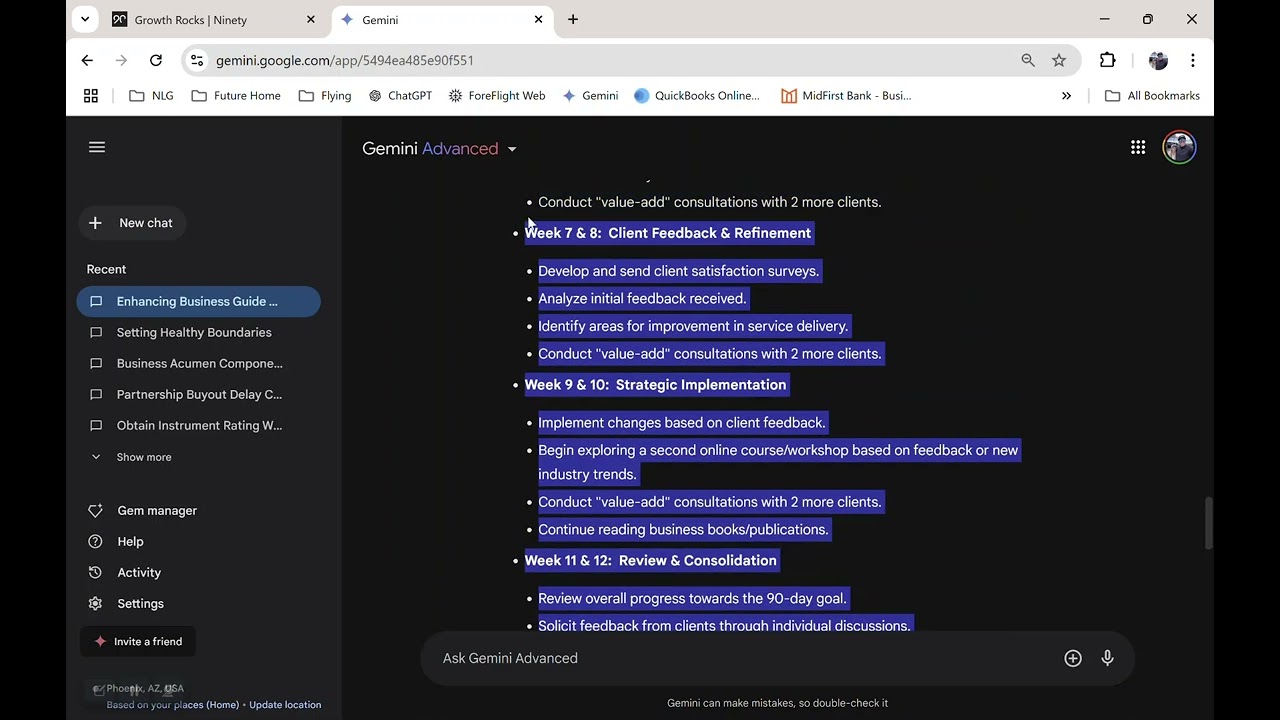This screenshot has width=1280, height=720.
Task: Click Invite a friend button
Action: pyautogui.click(x=138, y=641)
